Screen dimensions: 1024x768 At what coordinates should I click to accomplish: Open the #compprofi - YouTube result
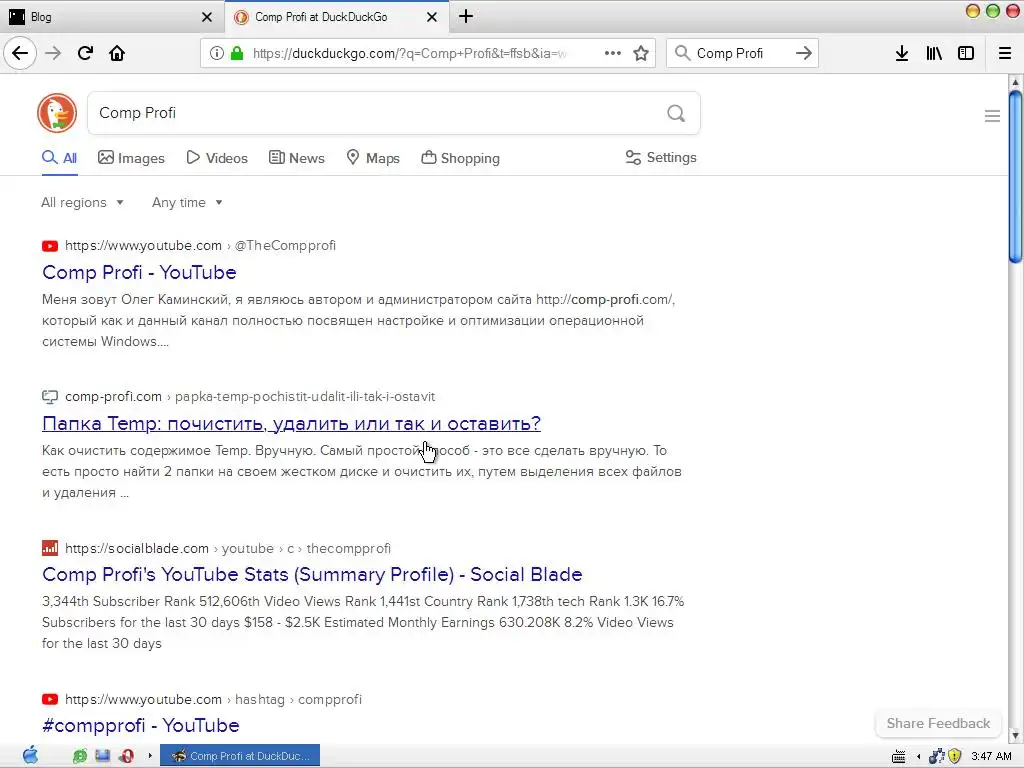pos(140,725)
